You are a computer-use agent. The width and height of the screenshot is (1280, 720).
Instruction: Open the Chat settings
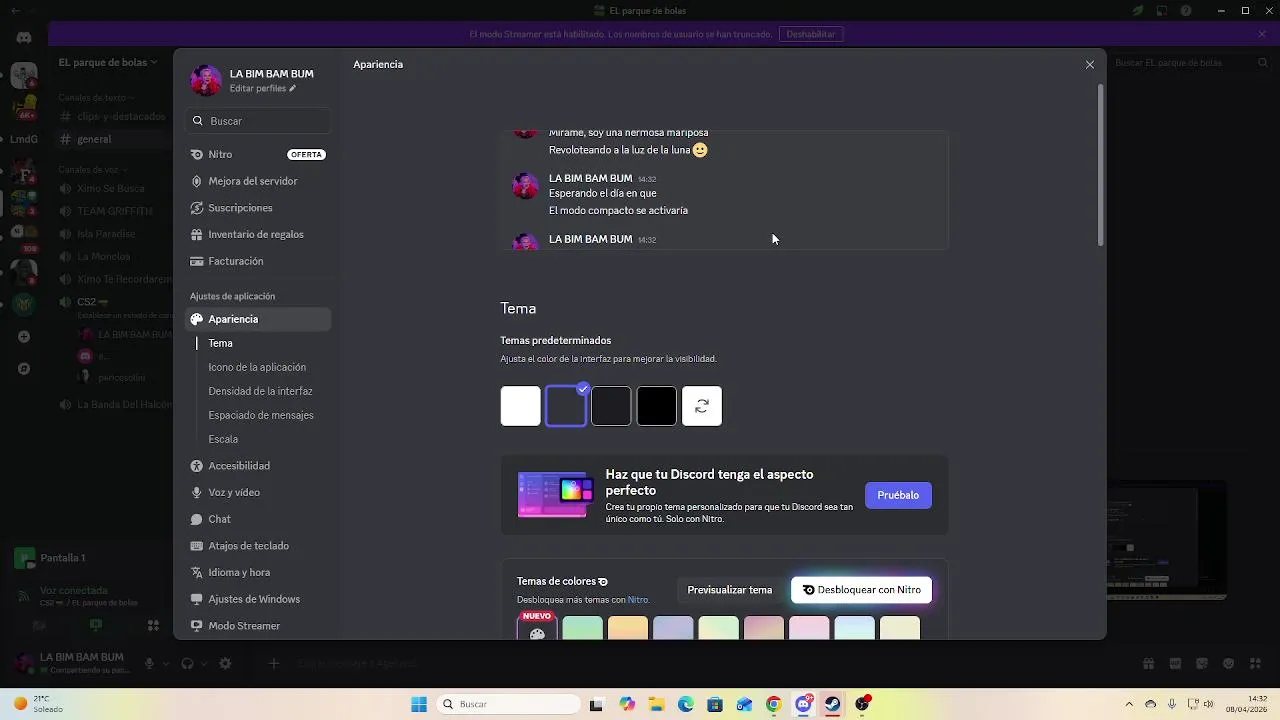[258, 519]
